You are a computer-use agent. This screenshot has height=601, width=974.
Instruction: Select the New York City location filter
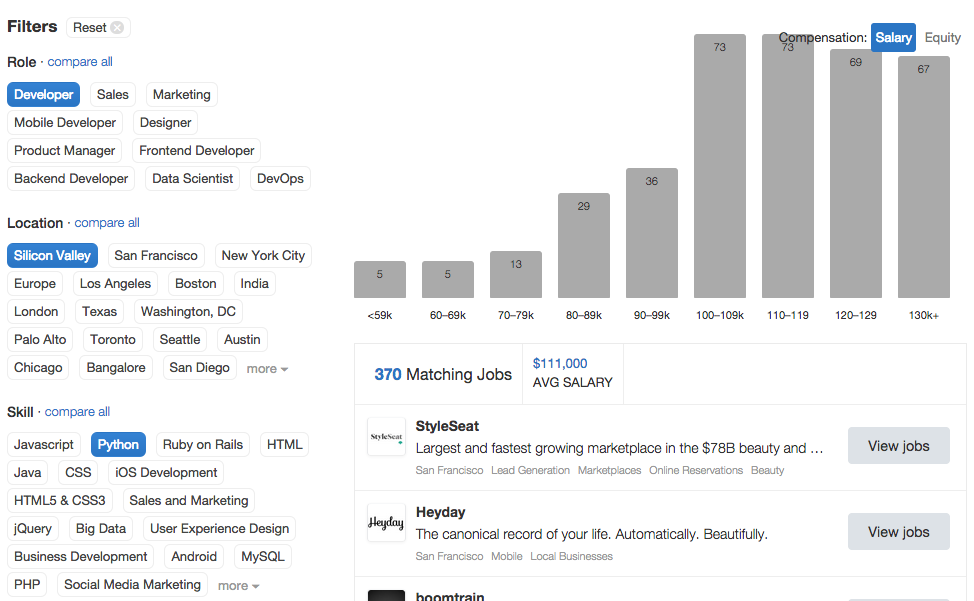tap(263, 256)
